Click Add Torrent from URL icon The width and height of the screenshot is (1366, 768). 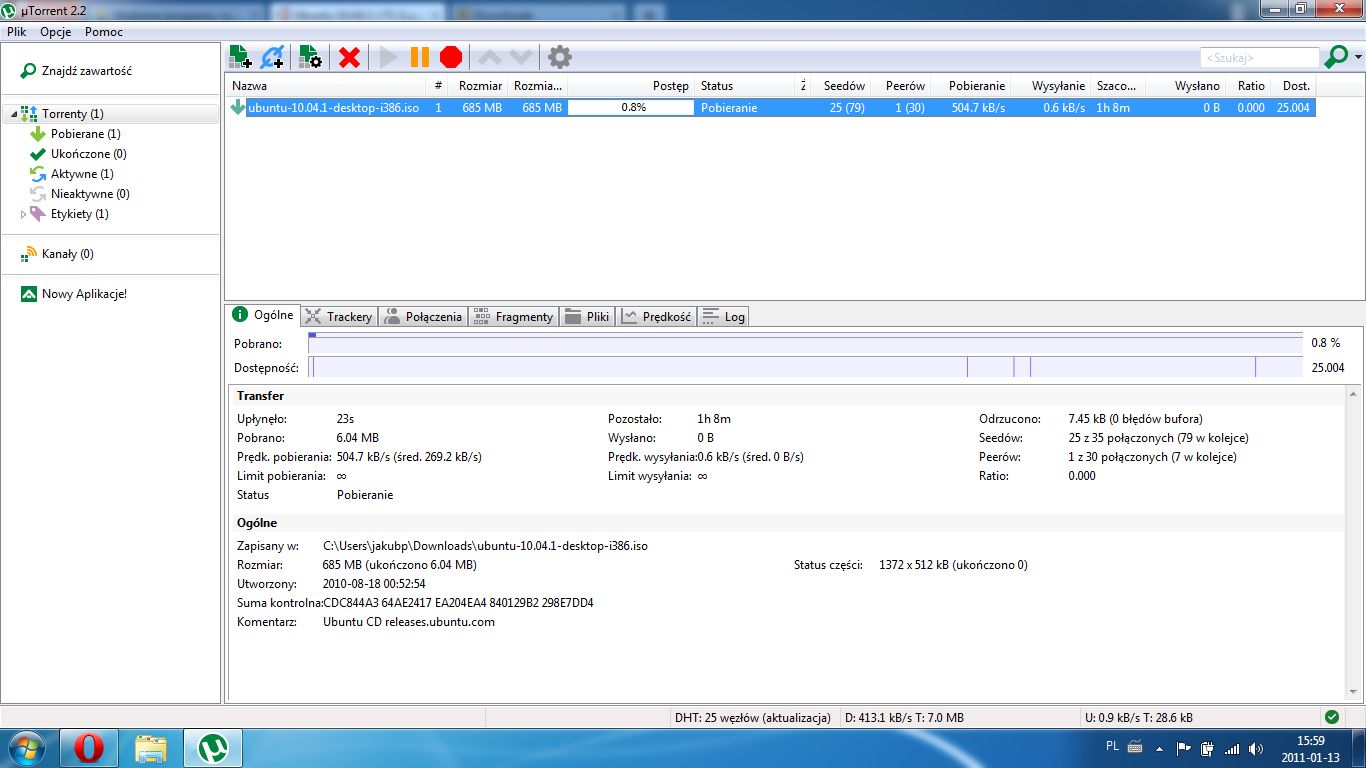point(272,57)
